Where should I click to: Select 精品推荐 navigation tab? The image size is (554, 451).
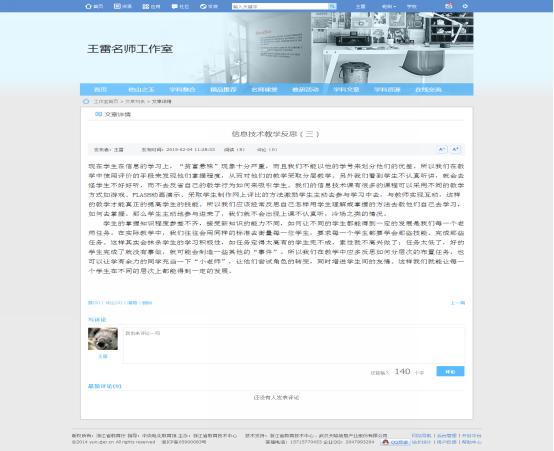coord(223,89)
